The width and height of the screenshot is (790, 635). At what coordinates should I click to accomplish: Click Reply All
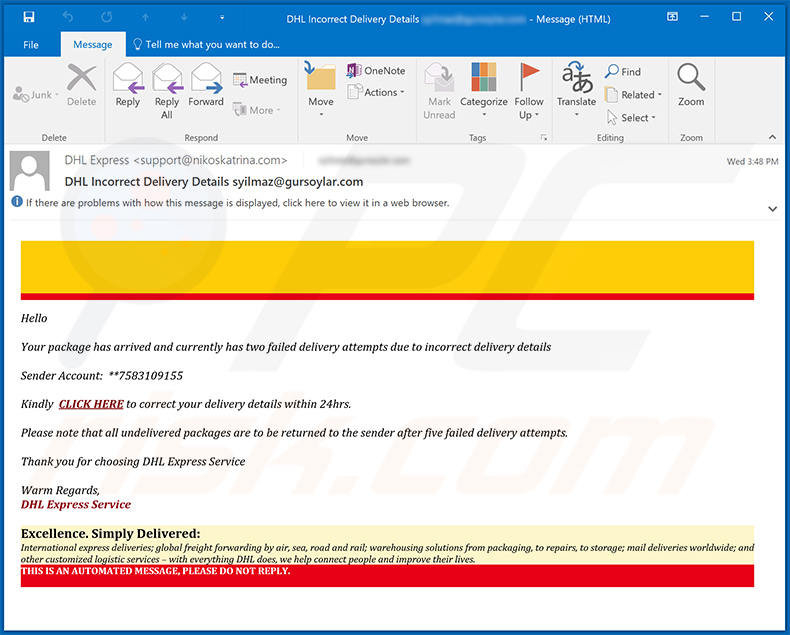point(167,91)
